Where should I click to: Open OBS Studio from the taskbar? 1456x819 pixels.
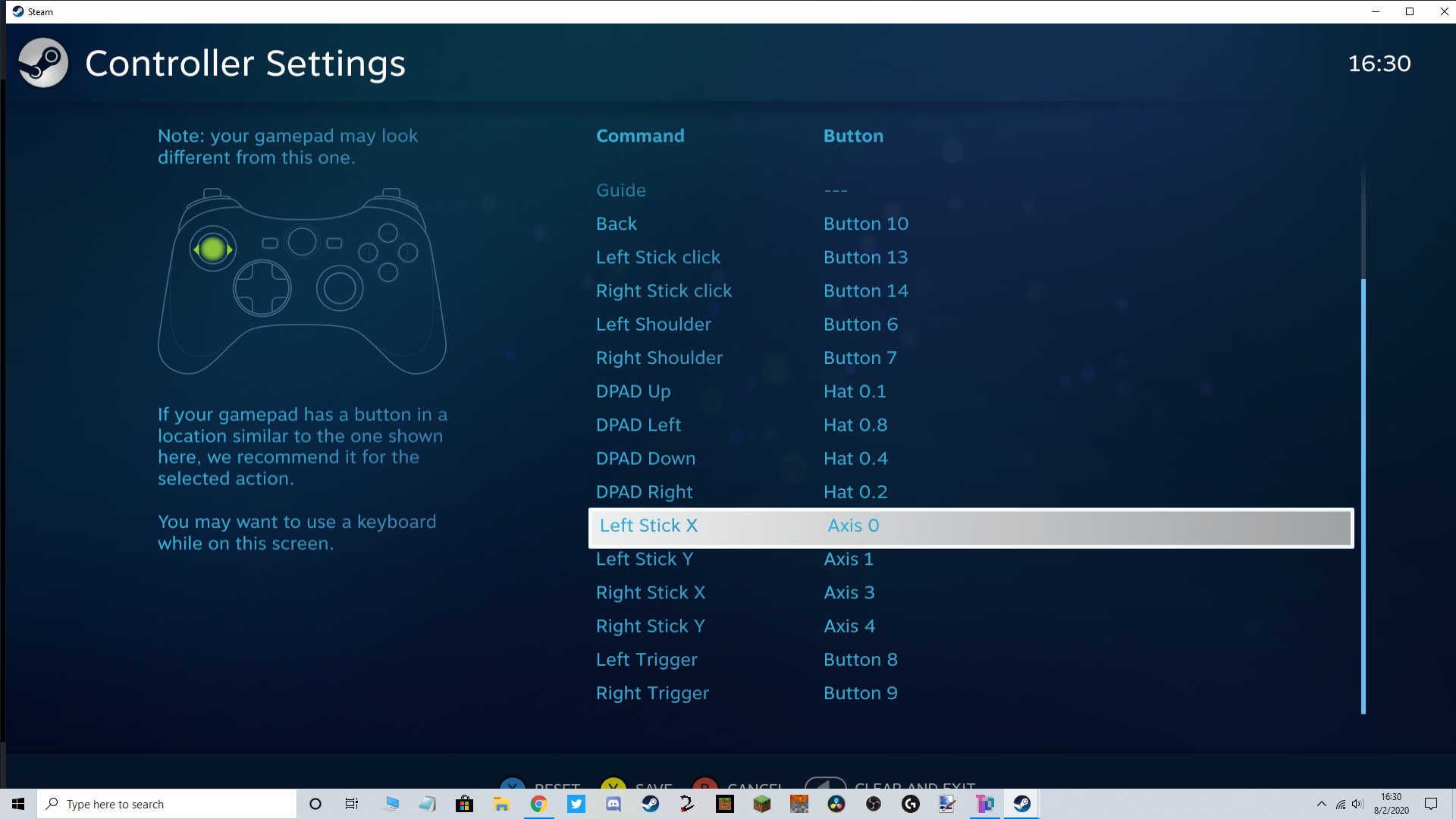872,804
